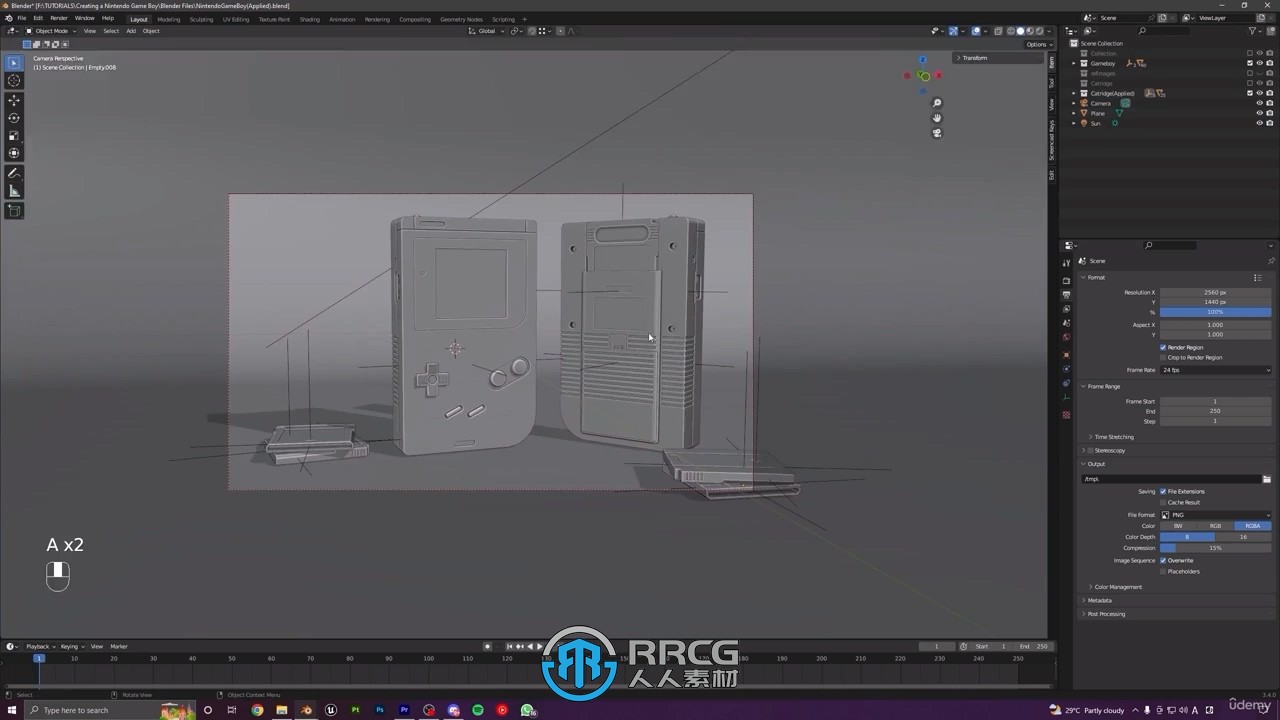The height and width of the screenshot is (720, 1280).
Task: Toggle camera view gizmo icon
Action: 937,133
